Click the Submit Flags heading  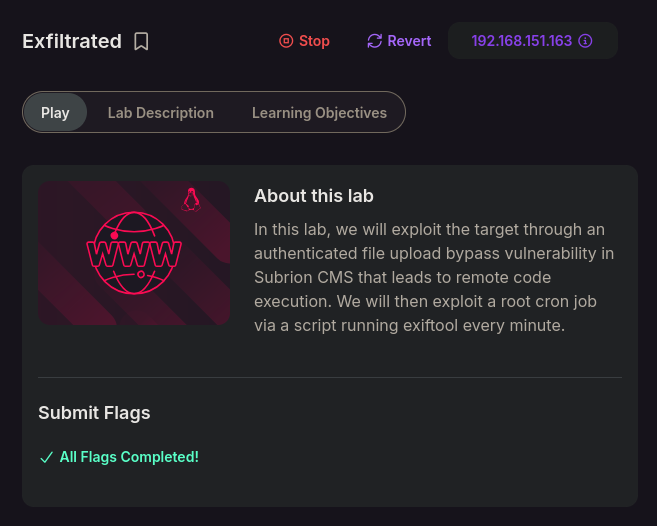point(94,413)
